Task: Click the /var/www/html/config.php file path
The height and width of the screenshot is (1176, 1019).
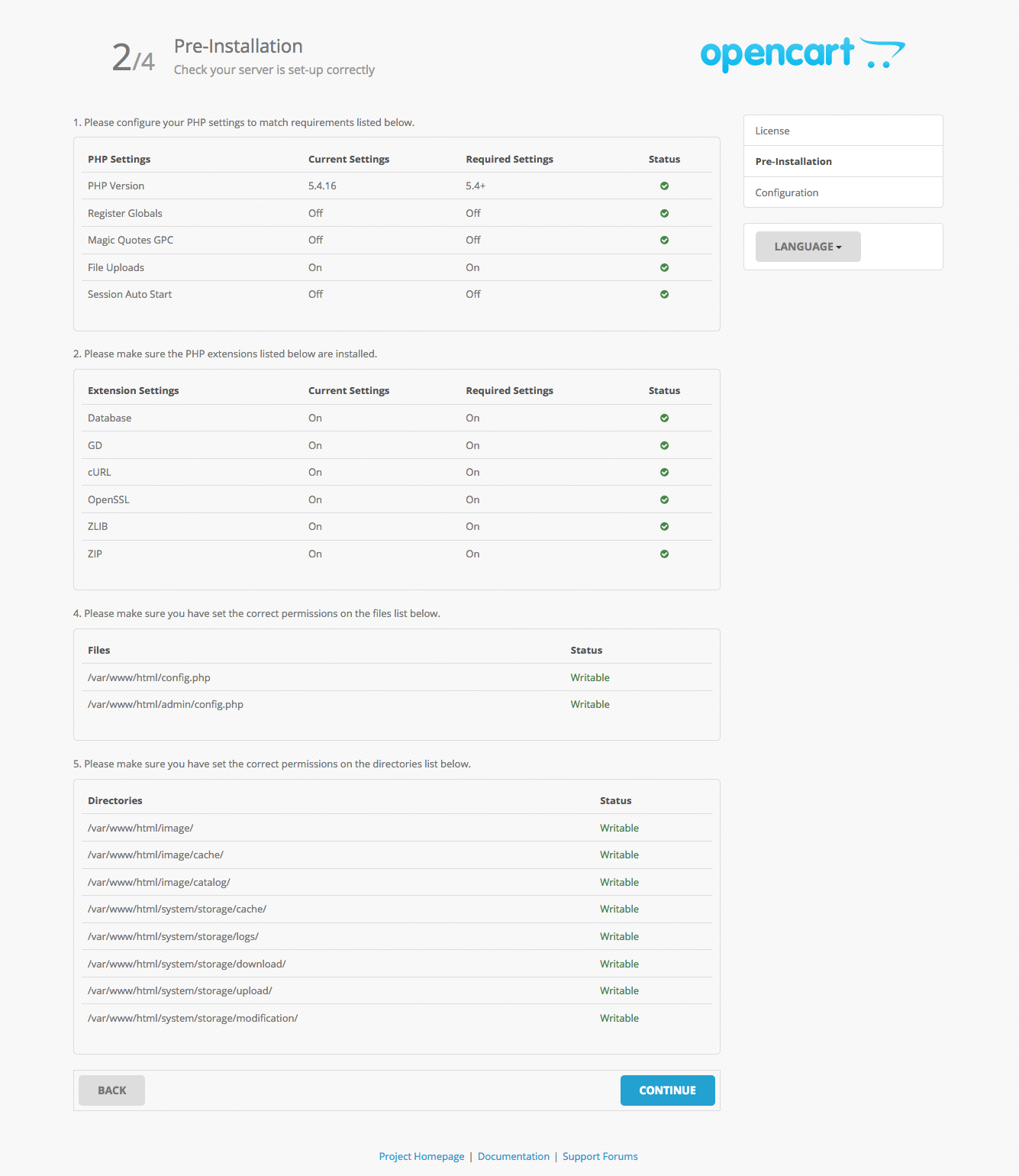Action: 149,678
